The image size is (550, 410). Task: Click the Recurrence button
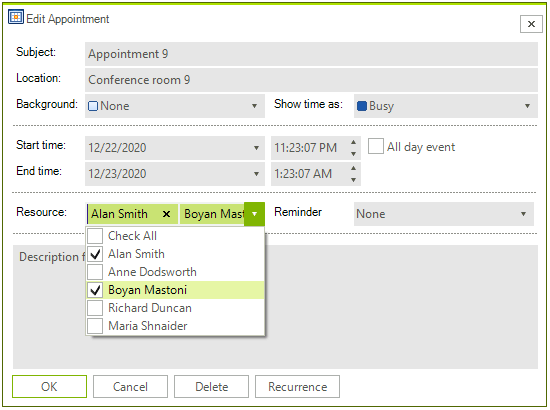(x=297, y=387)
